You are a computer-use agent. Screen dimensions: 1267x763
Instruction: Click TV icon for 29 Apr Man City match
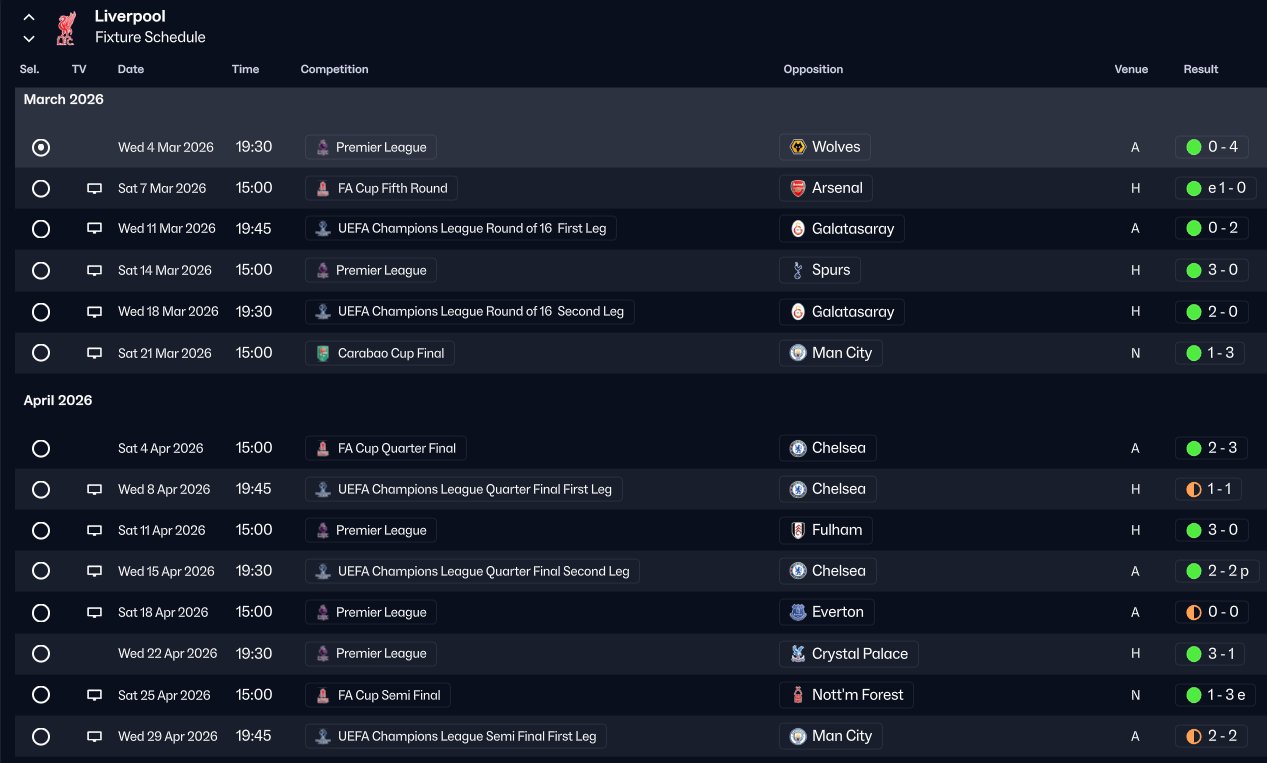[x=95, y=736]
